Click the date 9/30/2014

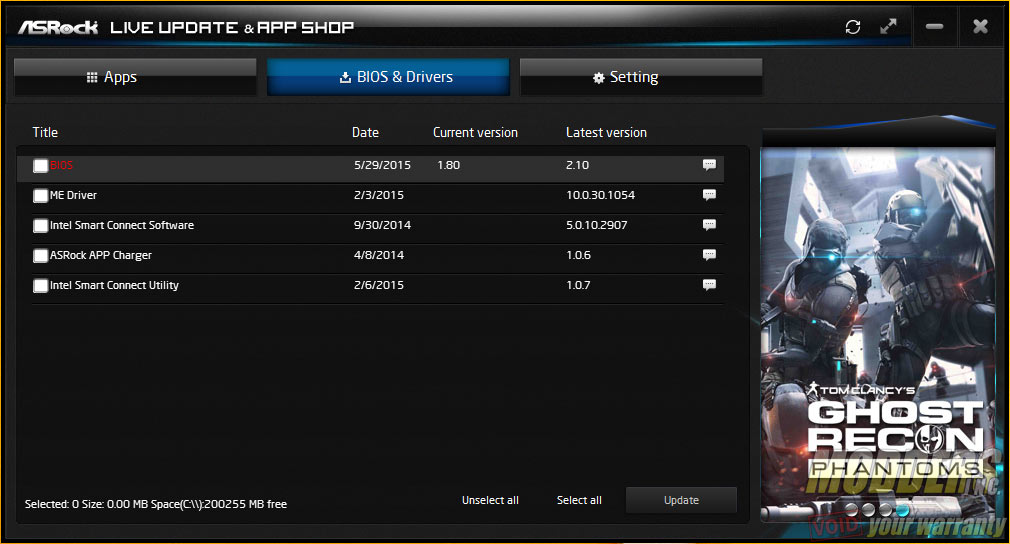(x=382, y=225)
